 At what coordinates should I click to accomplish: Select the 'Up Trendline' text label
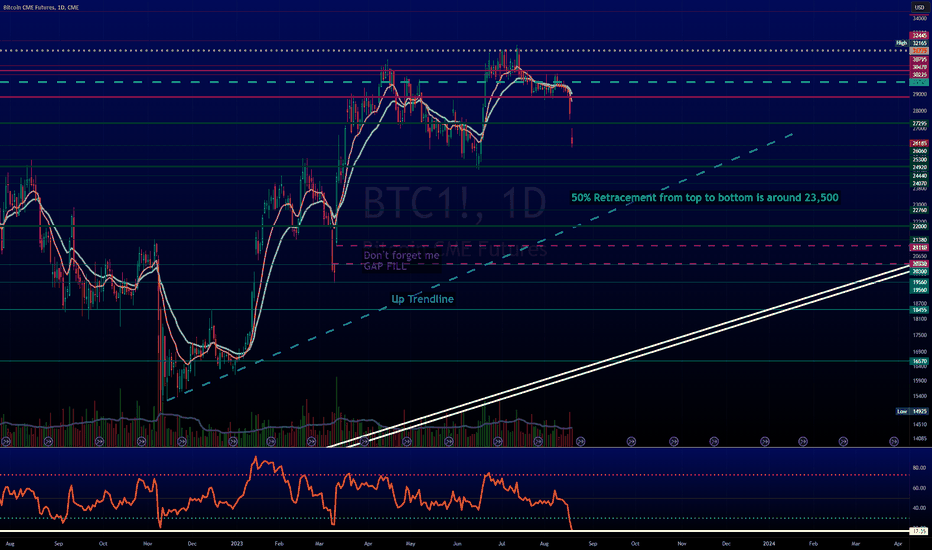423,299
